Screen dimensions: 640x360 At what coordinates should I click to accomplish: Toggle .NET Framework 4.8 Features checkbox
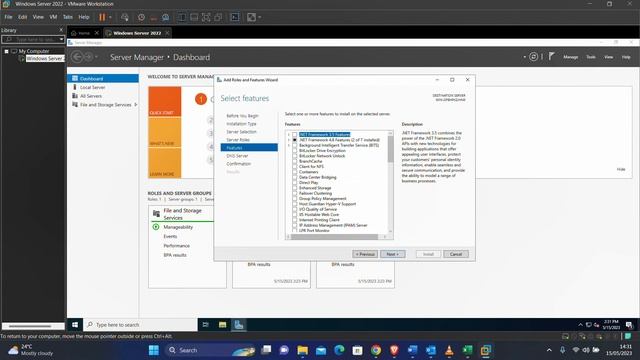point(295,140)
